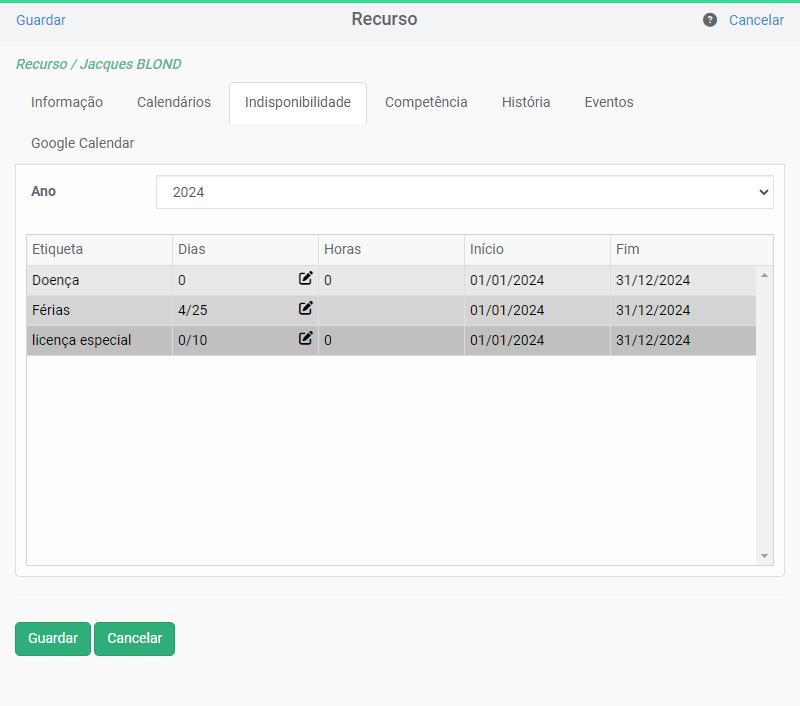Edit days for the Doença row
The width and height of the screenshot is (800, 706).
(305, 278)
